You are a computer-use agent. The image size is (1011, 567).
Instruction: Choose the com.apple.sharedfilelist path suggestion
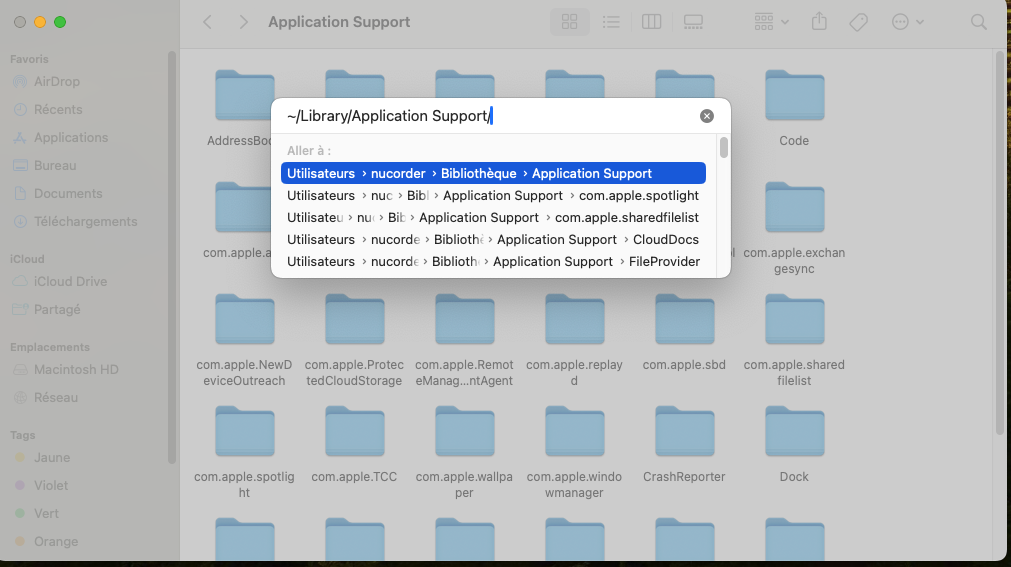(x=493, y=217)
